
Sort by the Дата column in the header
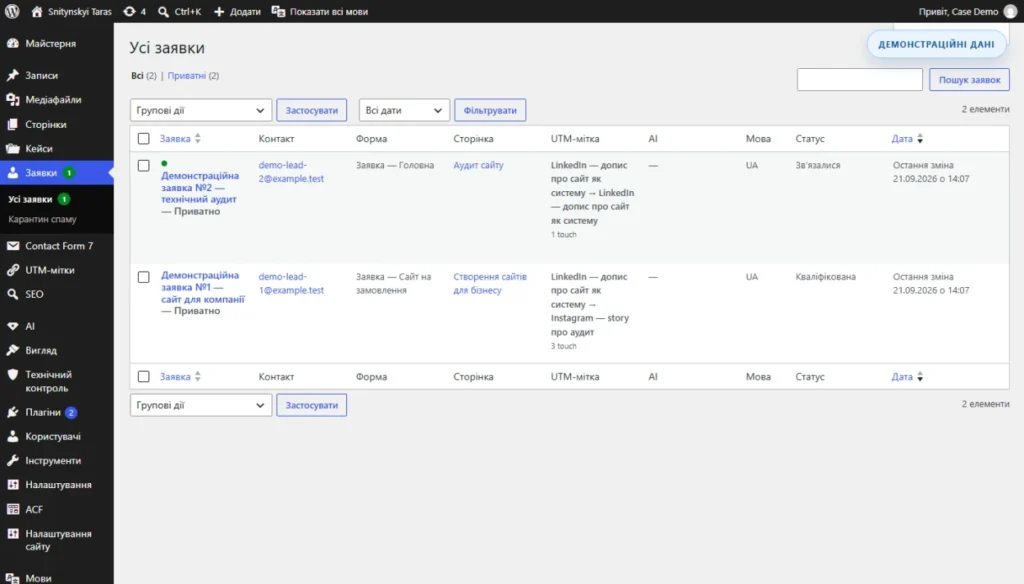(x=907, y=138)
